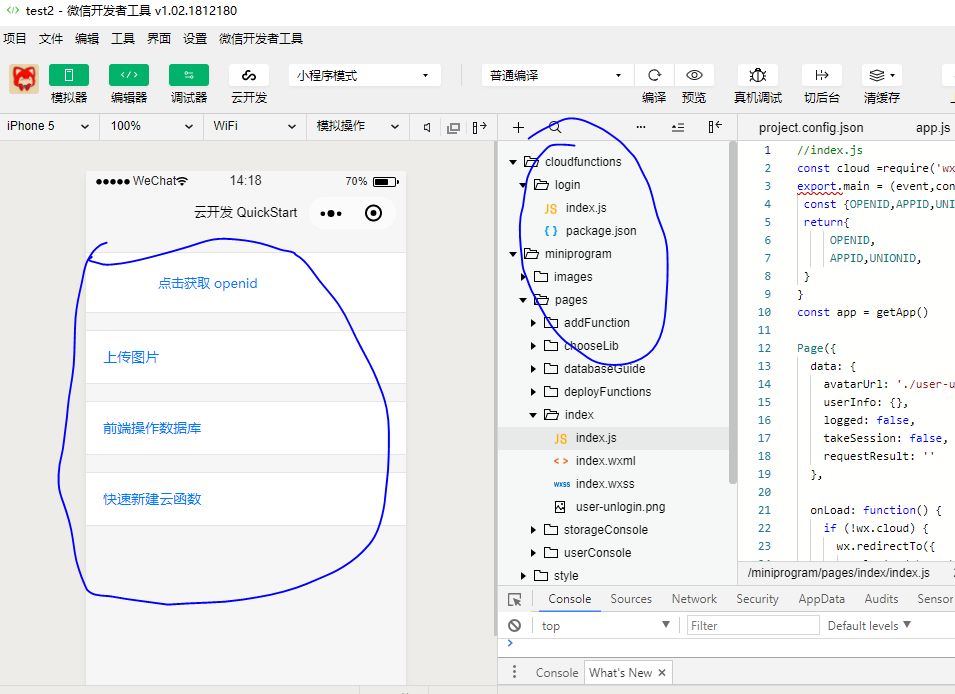955x694 pixels.
Task: Open the 设置 menu
Action: click(x=195, y=38)
